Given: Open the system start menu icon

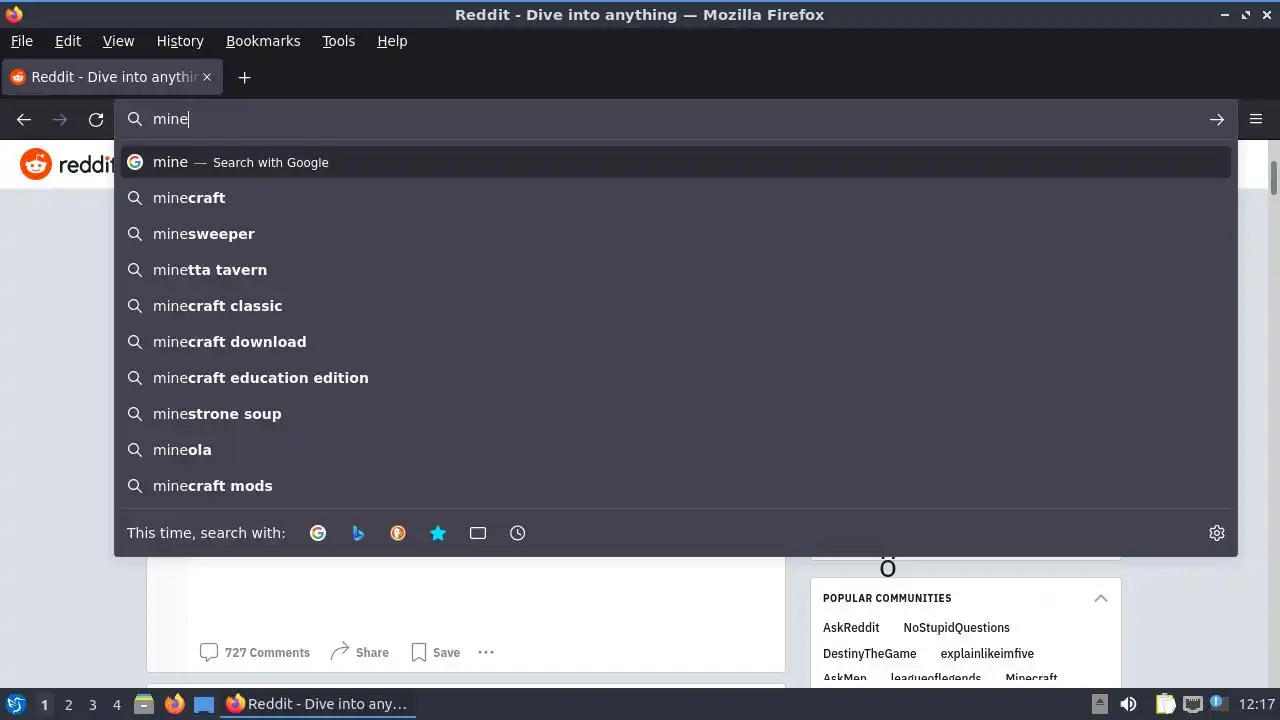Looking at the screenshot, I should (x=15, y=704).
